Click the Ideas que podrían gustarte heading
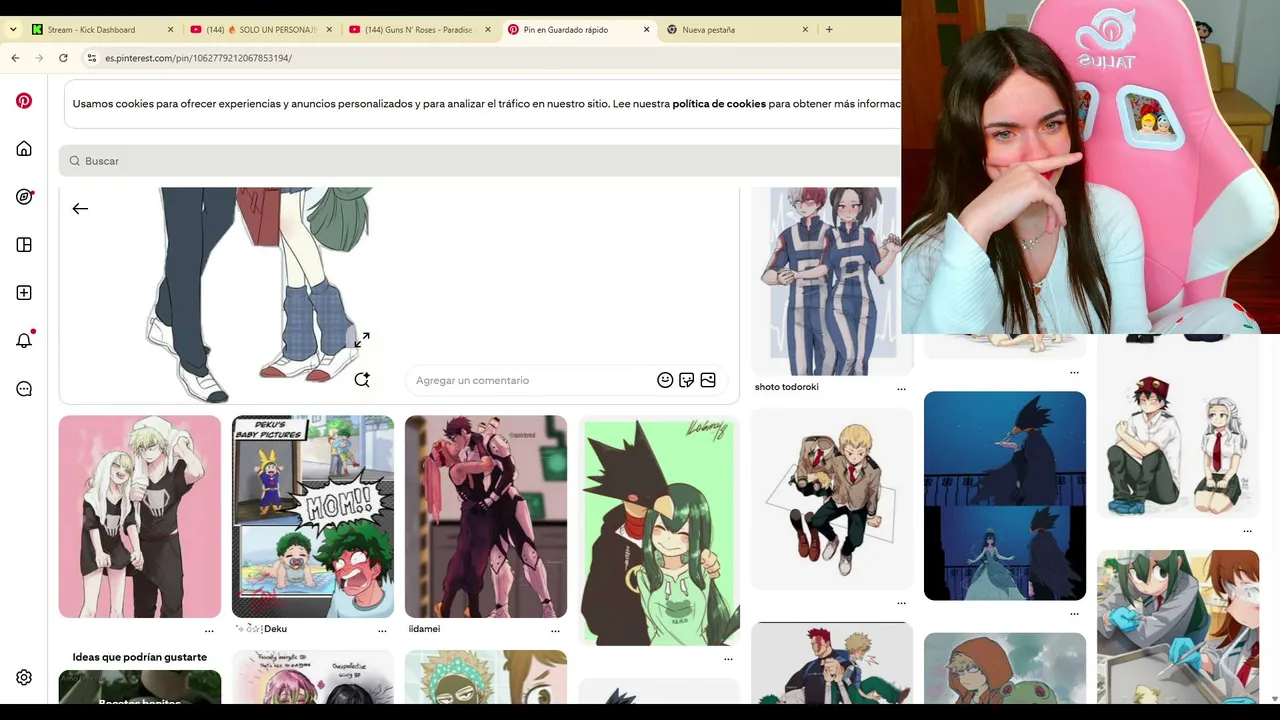Image resolution: width=1280 pixels, height=720 pixels. coord(140,657)
